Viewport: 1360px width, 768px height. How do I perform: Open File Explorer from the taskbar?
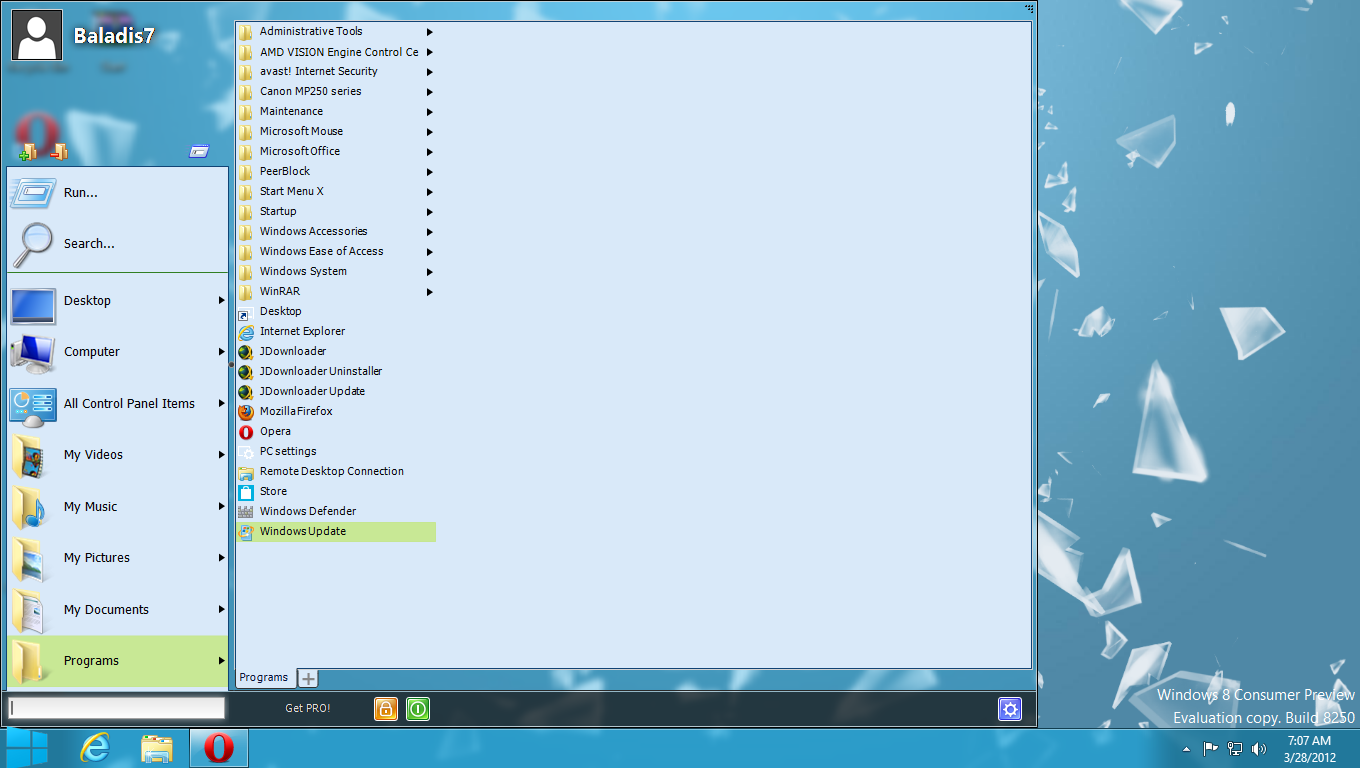pos(157,748)
